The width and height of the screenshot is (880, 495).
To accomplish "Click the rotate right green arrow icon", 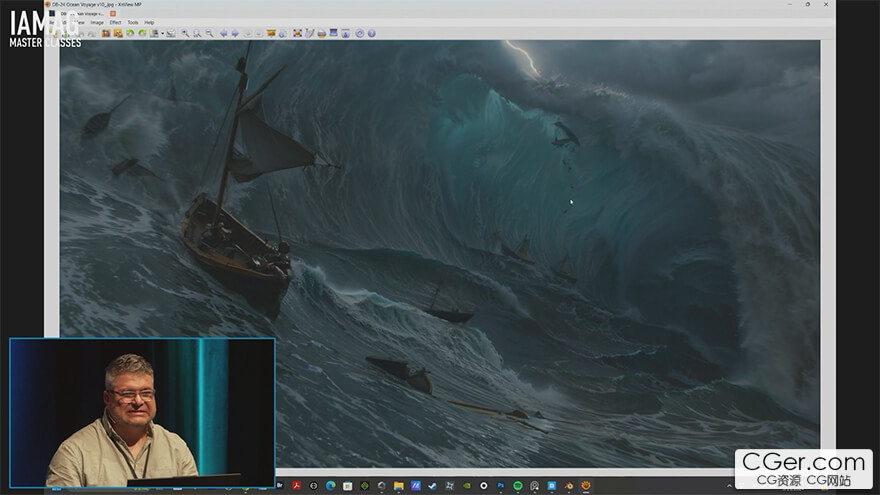I will [x=143, y=33].
